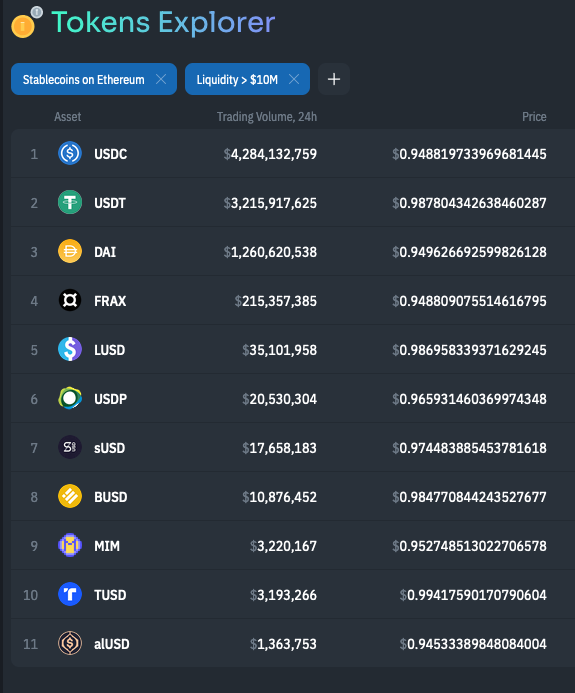Select FRAX price $0.948809075514616795
575x693 pixels.
469,301
